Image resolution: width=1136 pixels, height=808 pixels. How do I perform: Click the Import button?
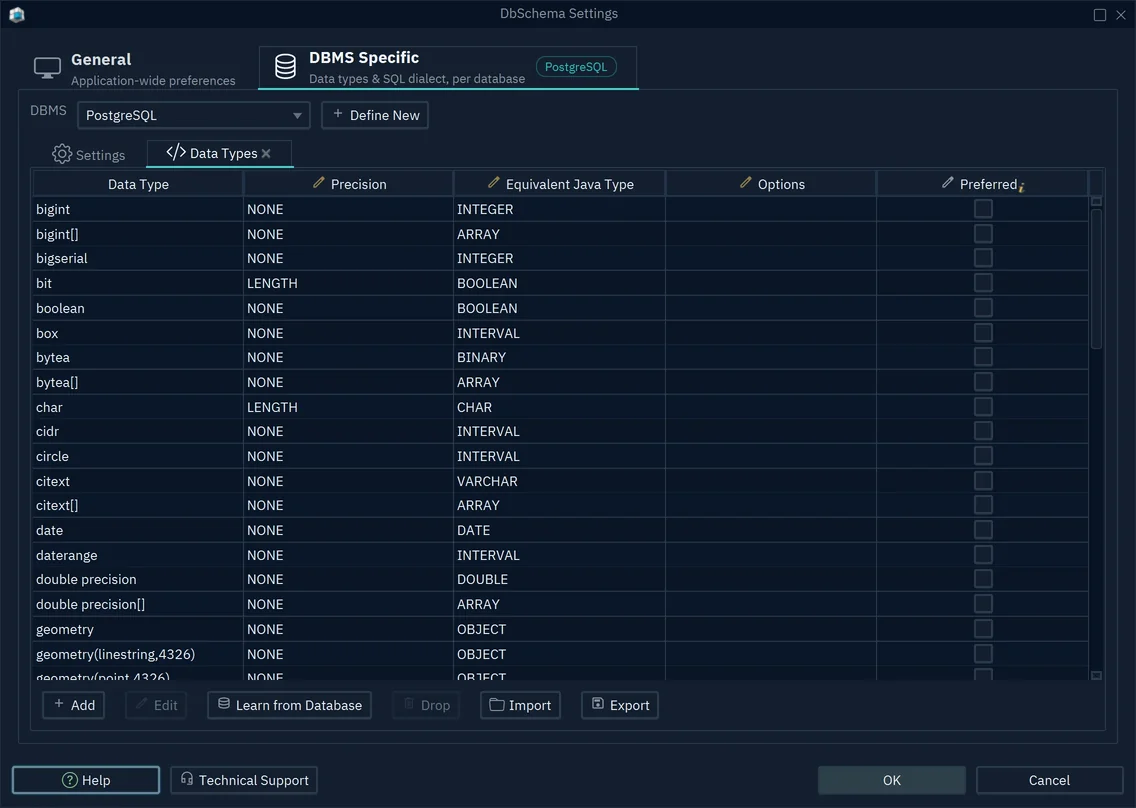520,705
